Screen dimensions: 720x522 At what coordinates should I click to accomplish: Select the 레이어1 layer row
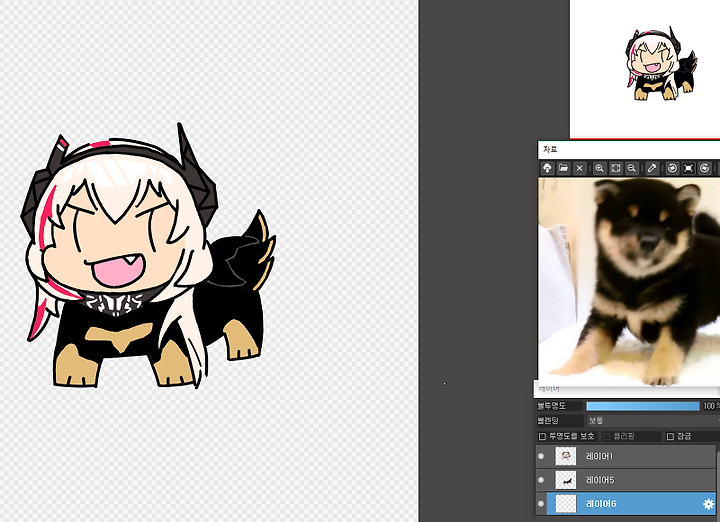coord(625,456)
